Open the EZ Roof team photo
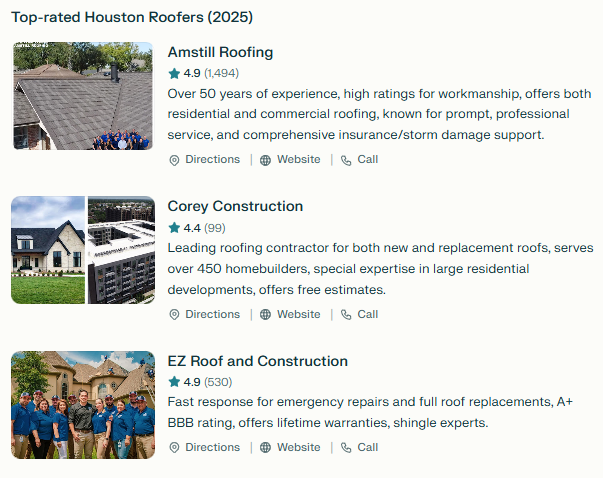This screenshot has height=478, width=603. [83, 405]
